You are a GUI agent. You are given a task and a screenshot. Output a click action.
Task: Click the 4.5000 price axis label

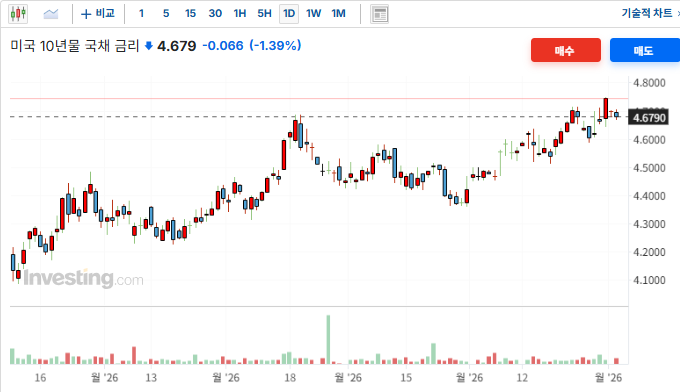coord(649,168)
